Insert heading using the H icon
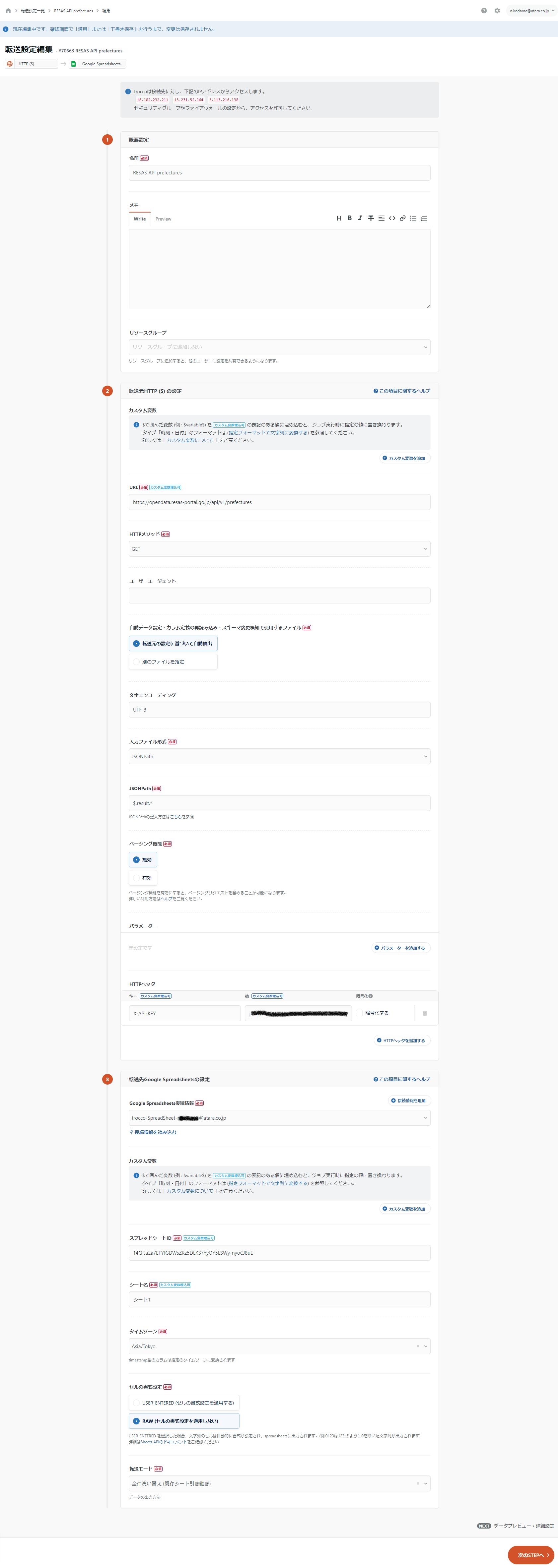The height and width of the screenshot is (1568, 558). click(339, 218)
